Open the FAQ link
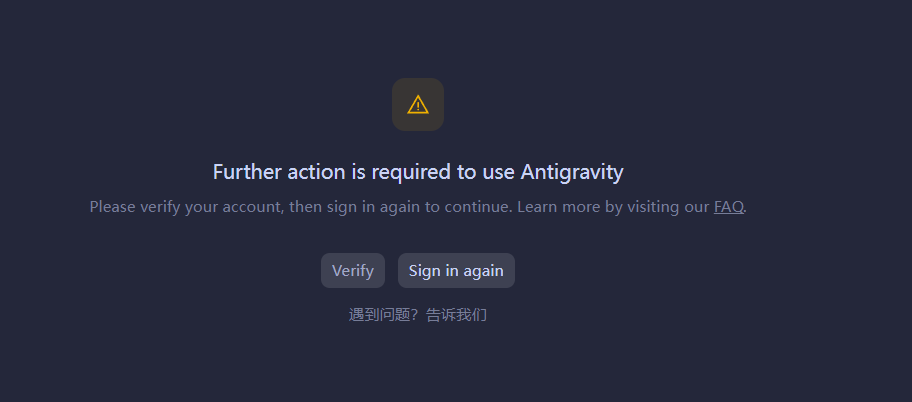 [729, 207]
